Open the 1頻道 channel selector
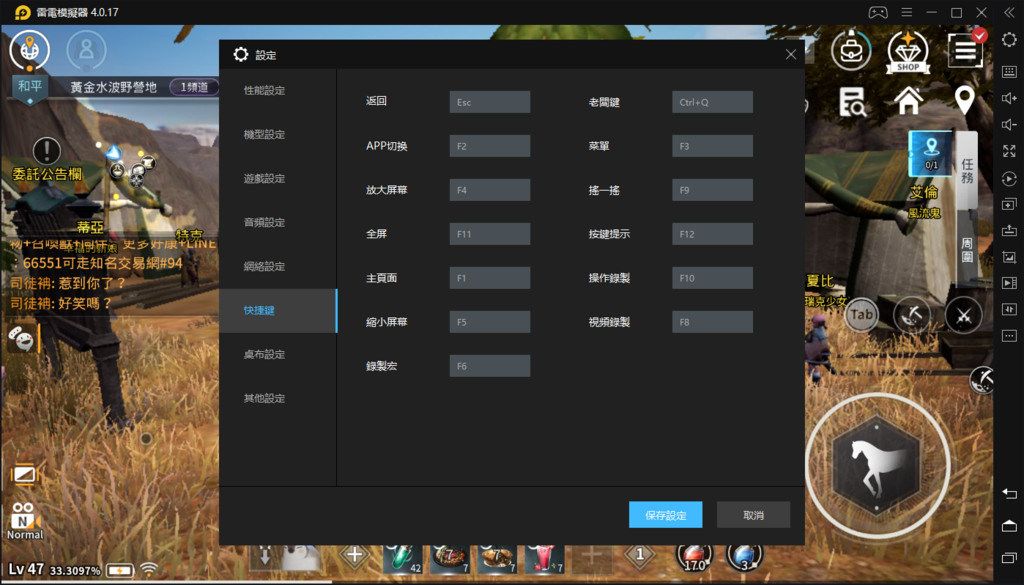The width and height of the screenshot is (1024, 585). pyautogui.click(x=193, y=87)
